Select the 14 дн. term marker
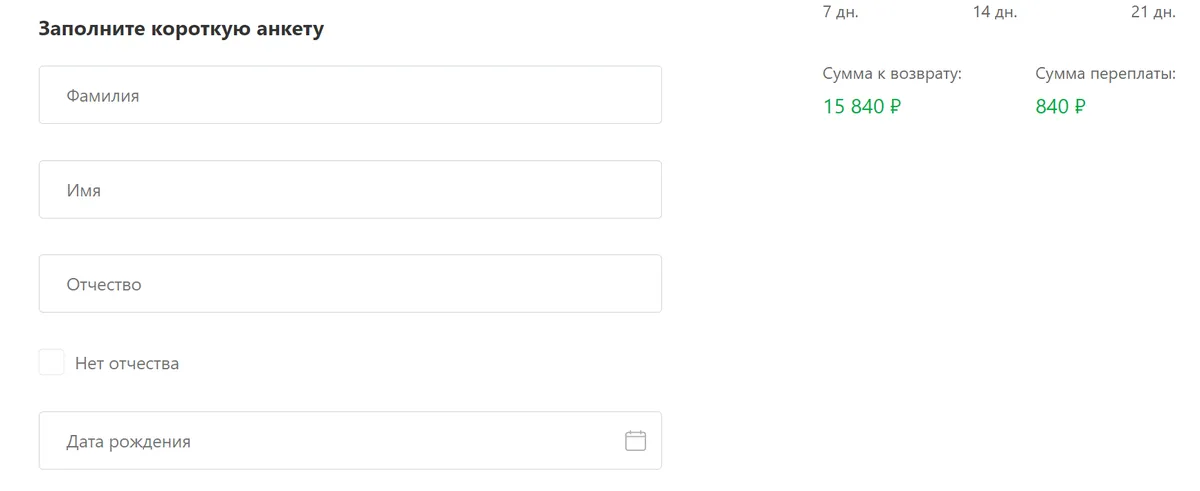Image resolution: width=1200 pixels, height=491 pixels. [995, 12]
